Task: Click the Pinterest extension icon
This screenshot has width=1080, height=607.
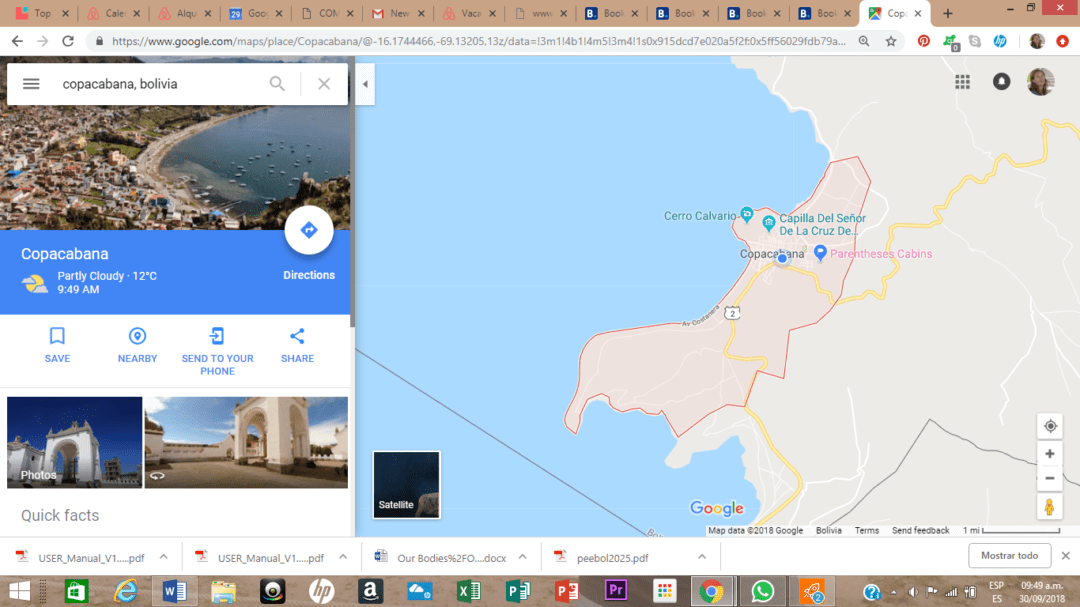Action: [924, 41]
